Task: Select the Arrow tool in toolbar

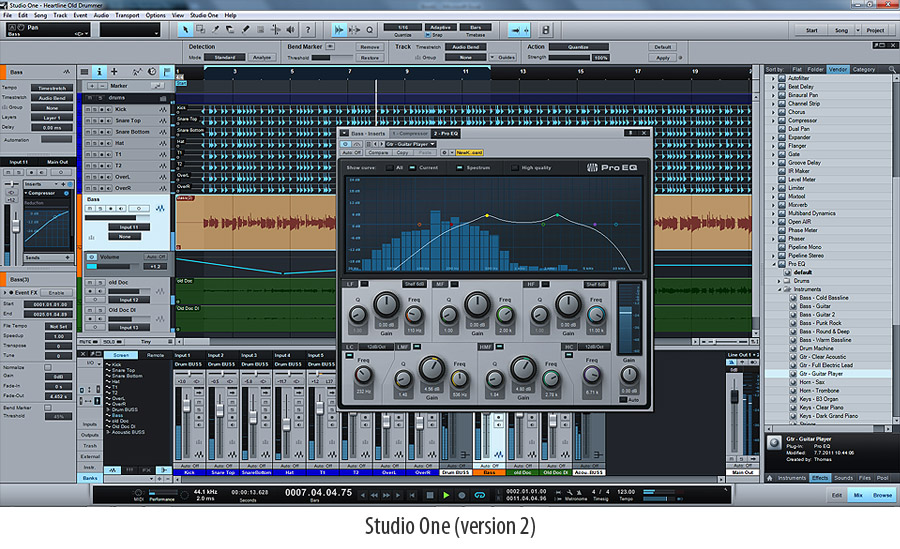Action: (186, 30)
